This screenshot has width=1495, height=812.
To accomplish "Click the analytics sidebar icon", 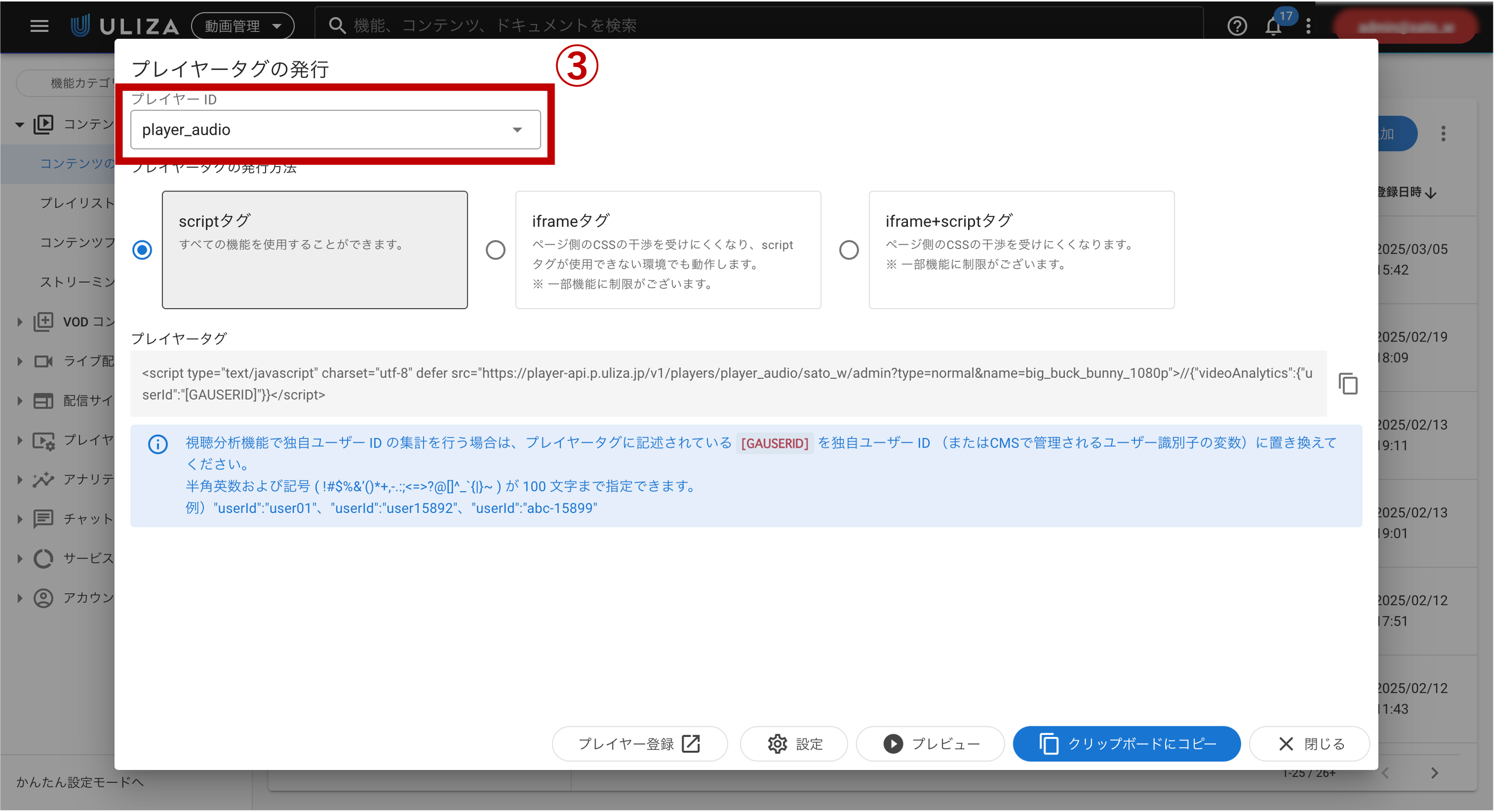I will point(44,479).
